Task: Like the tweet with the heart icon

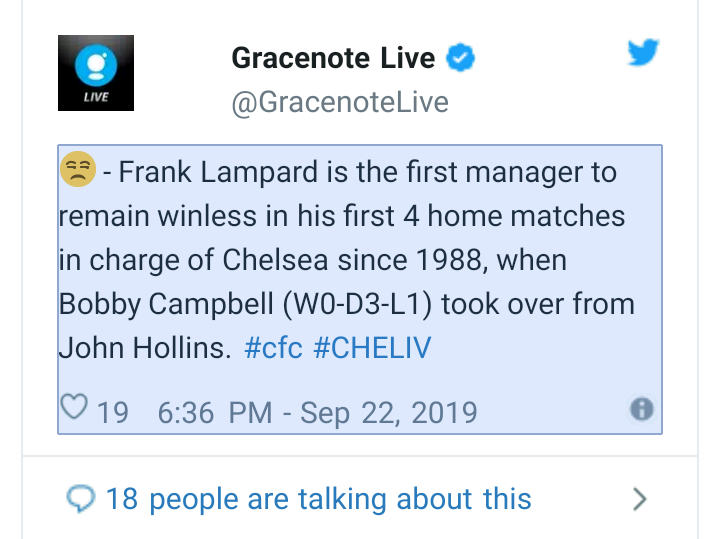Action: (x=76, y=409)
